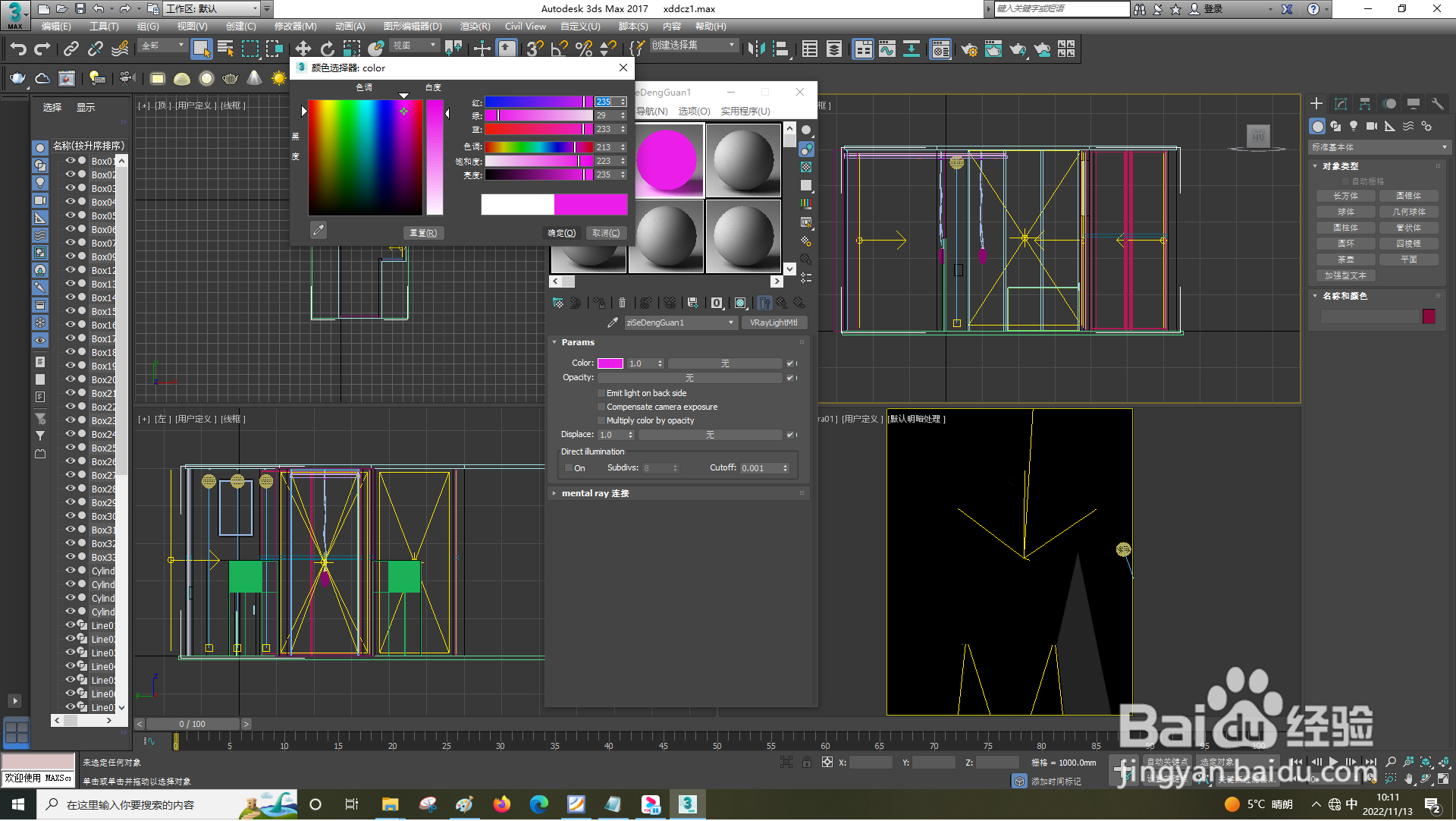The width and height of the screenshot is (1456, 821).
Task: Toggle the Percent Snap icon
Action: pyautogui.click(x=583, y=49)
